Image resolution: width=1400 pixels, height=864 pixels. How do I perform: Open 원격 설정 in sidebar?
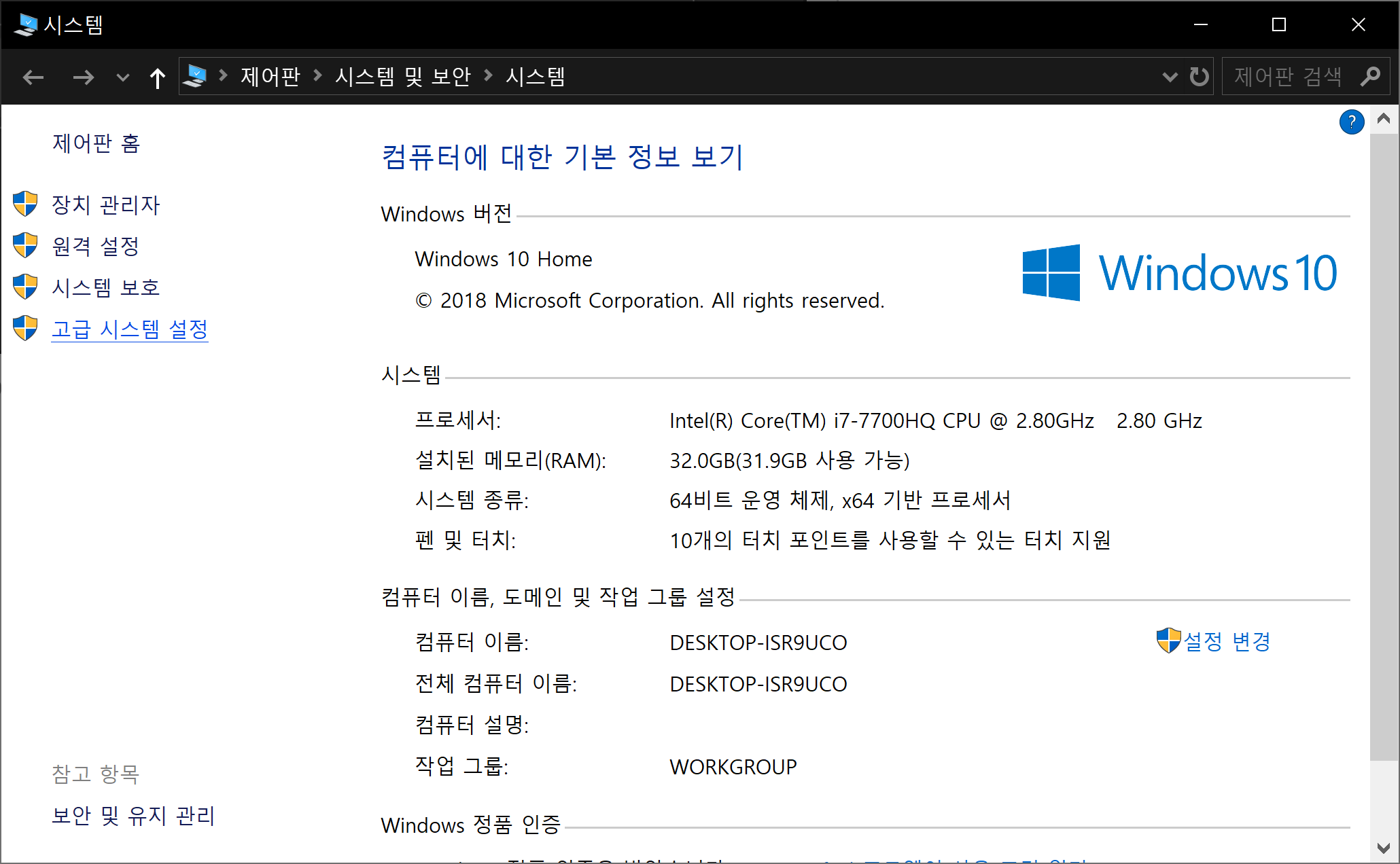[x=95, y=246]
